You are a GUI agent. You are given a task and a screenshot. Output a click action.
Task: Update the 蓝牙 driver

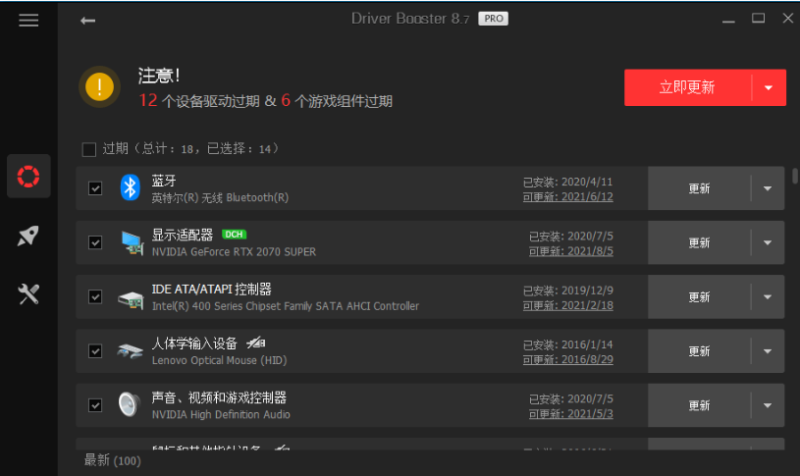point(699,188)
